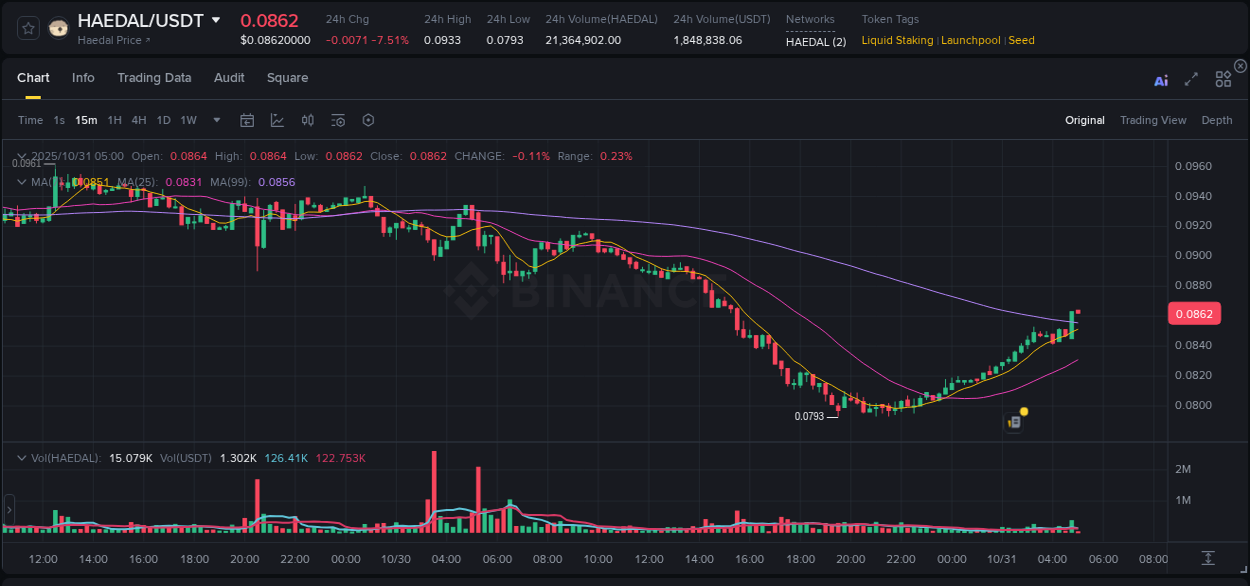The image size is (1250, 586).
Task: Toggle HAEDAL/USDT as a favorite star
Action: (x=27, y=28)
